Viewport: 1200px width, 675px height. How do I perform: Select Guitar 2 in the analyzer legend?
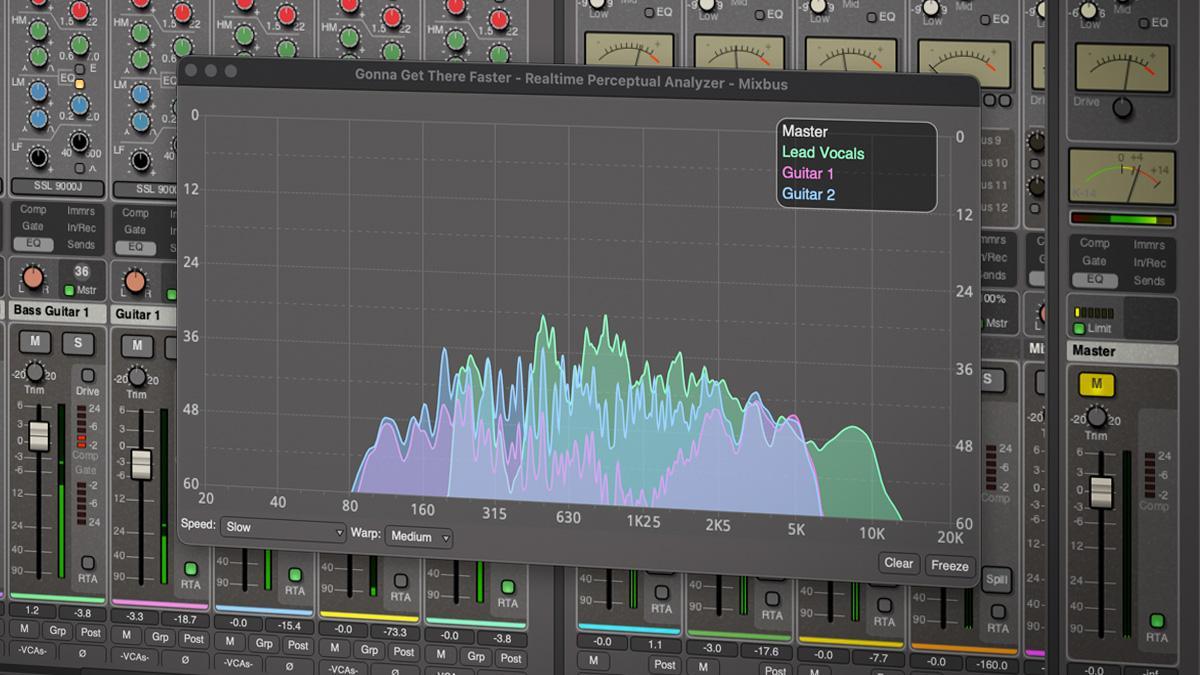pyautogui.click(x=808, y=194)
